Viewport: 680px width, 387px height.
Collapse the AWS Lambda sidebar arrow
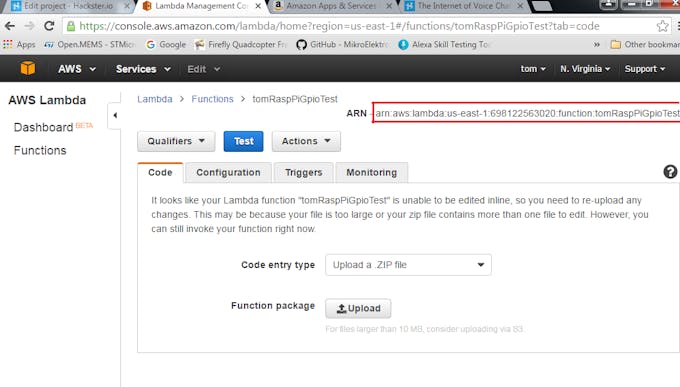pyautogui.click(x=115, y=115)
